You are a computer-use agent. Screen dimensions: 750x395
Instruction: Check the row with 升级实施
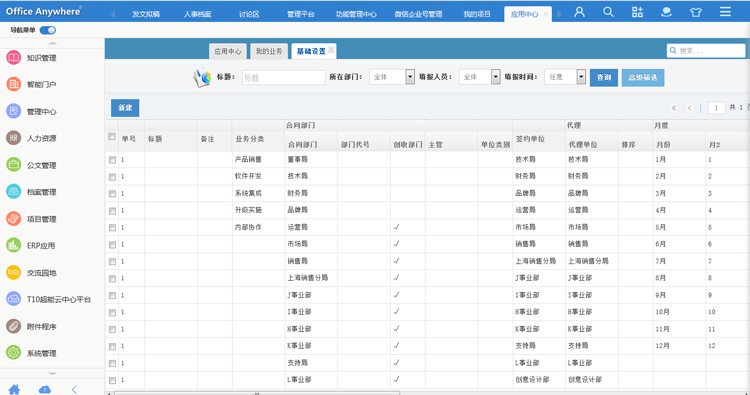coord(112,211)
